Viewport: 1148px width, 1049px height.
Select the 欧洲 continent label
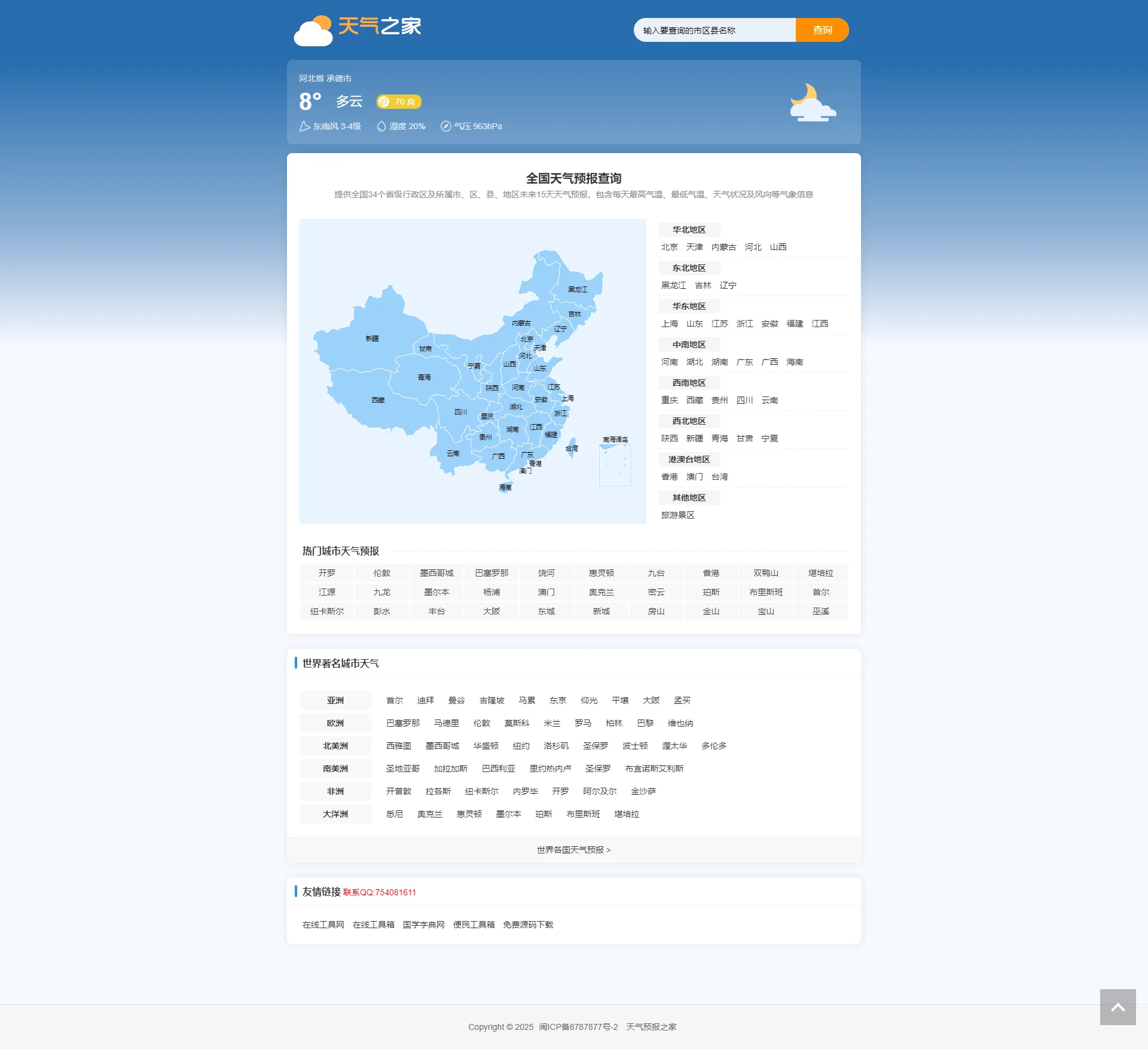pyautogui.click(x=335, y=723)
